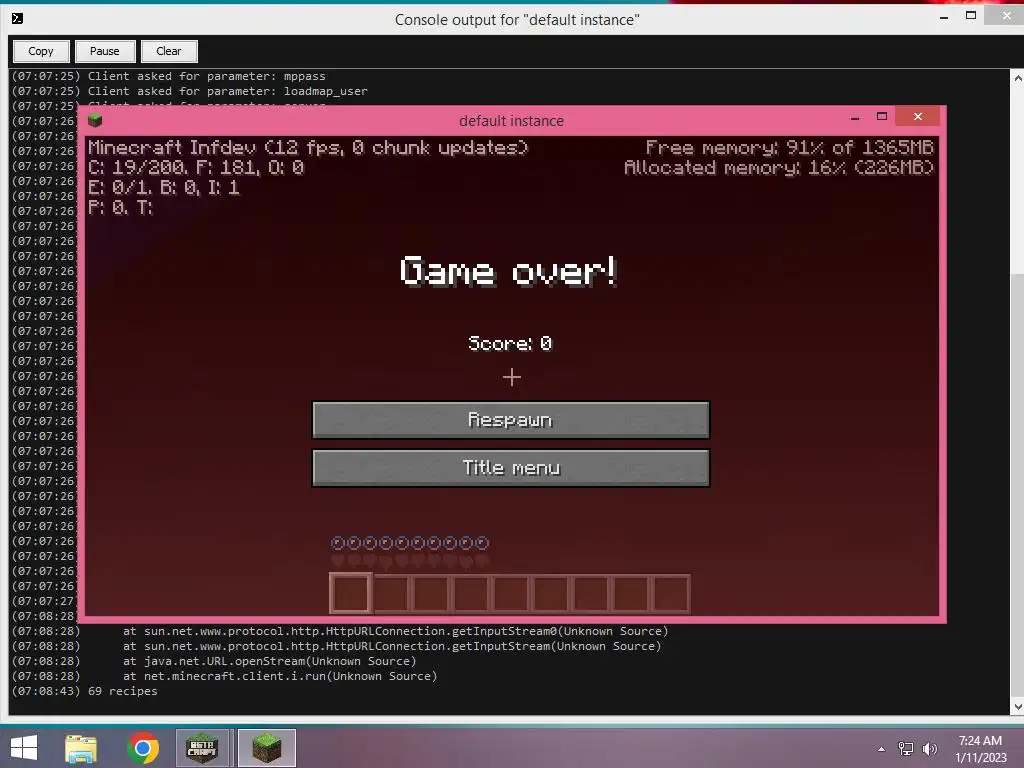Open the volume speaker tray icon
The height and width of the screenshot is (768, 1024).
pyautogui.click(x=929, y=749)
